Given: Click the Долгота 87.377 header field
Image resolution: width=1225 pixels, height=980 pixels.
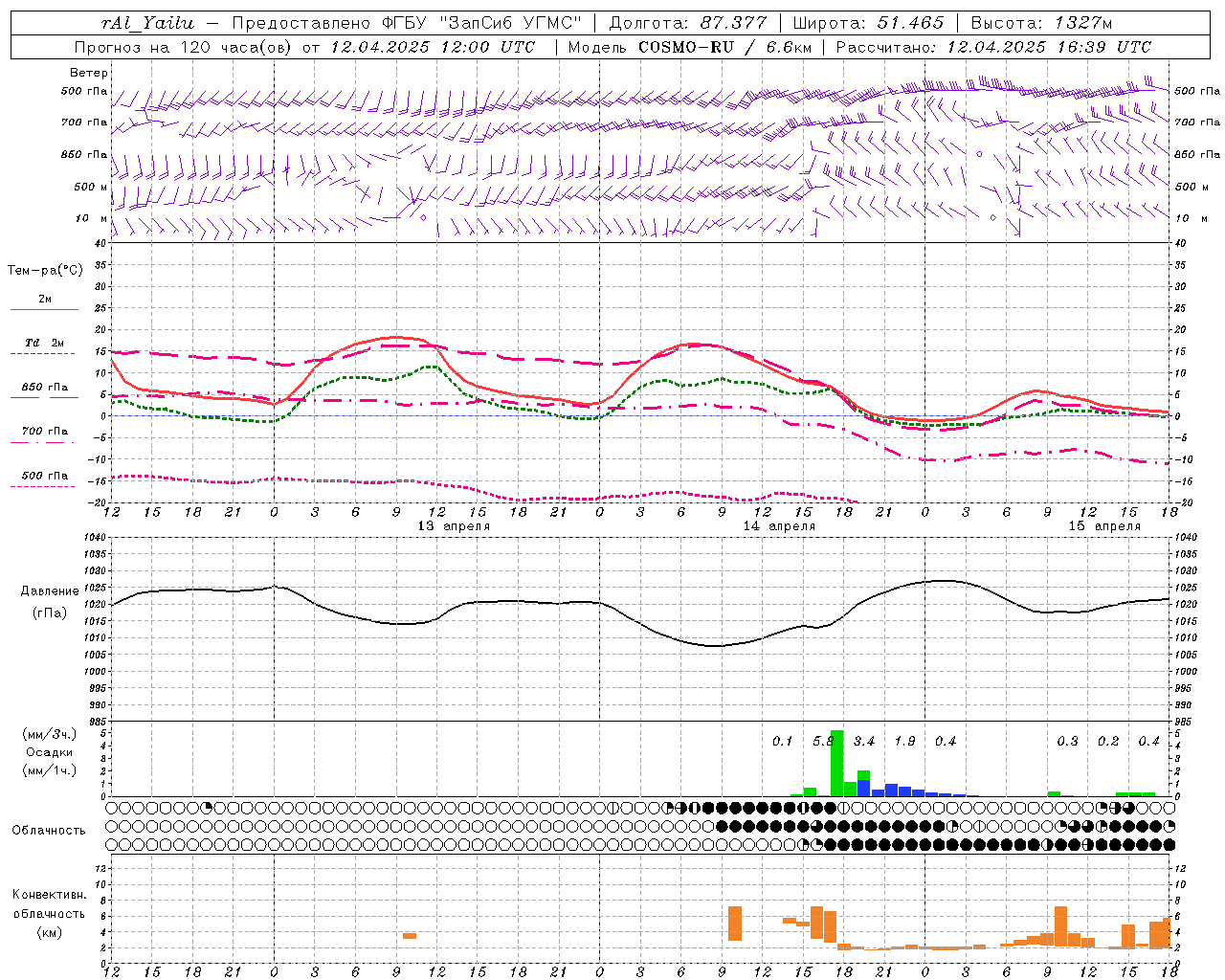Looking at the screenshot, I should coord(687,23).
